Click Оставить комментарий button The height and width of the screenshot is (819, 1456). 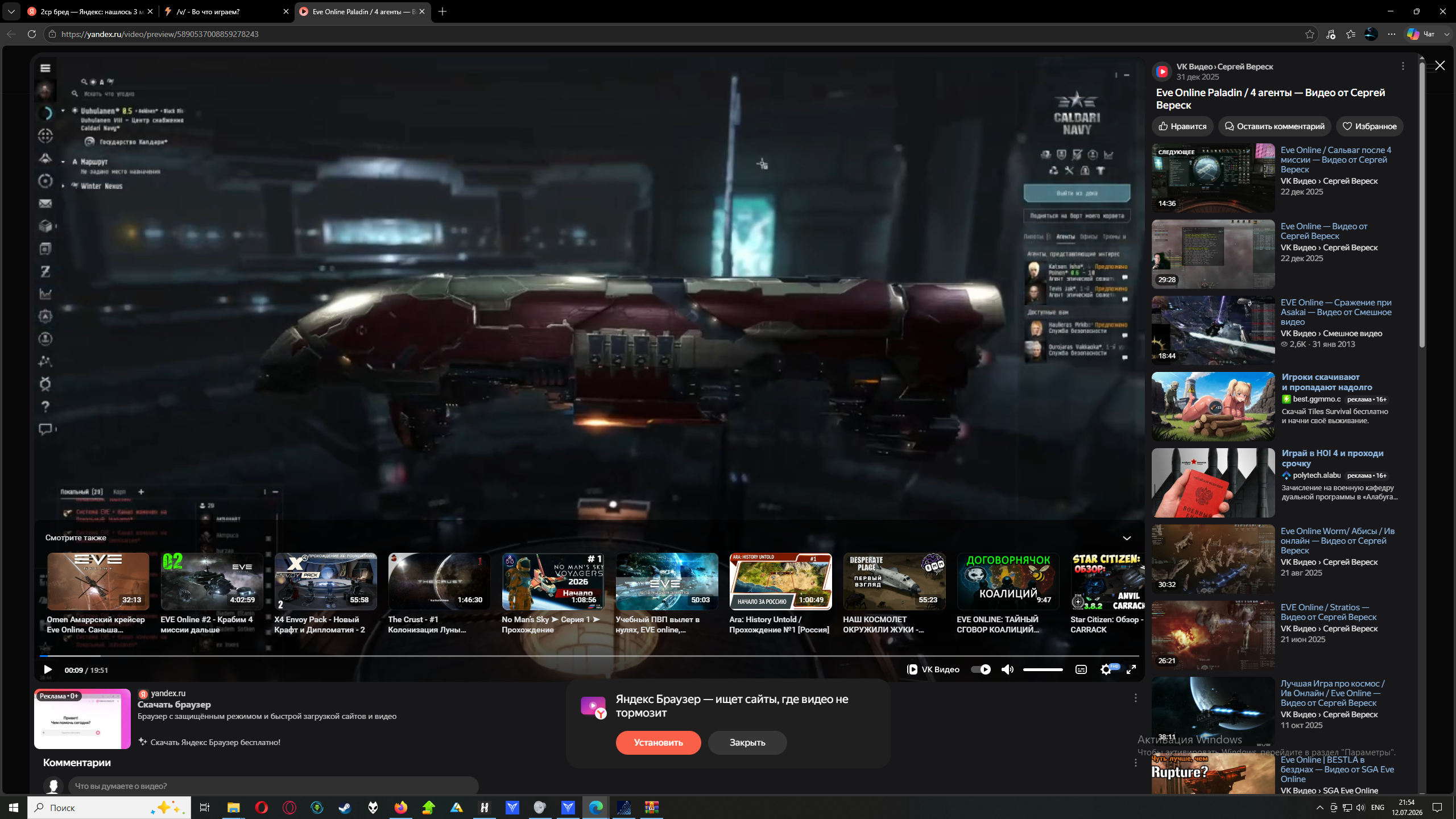(x=1274, y=126)
